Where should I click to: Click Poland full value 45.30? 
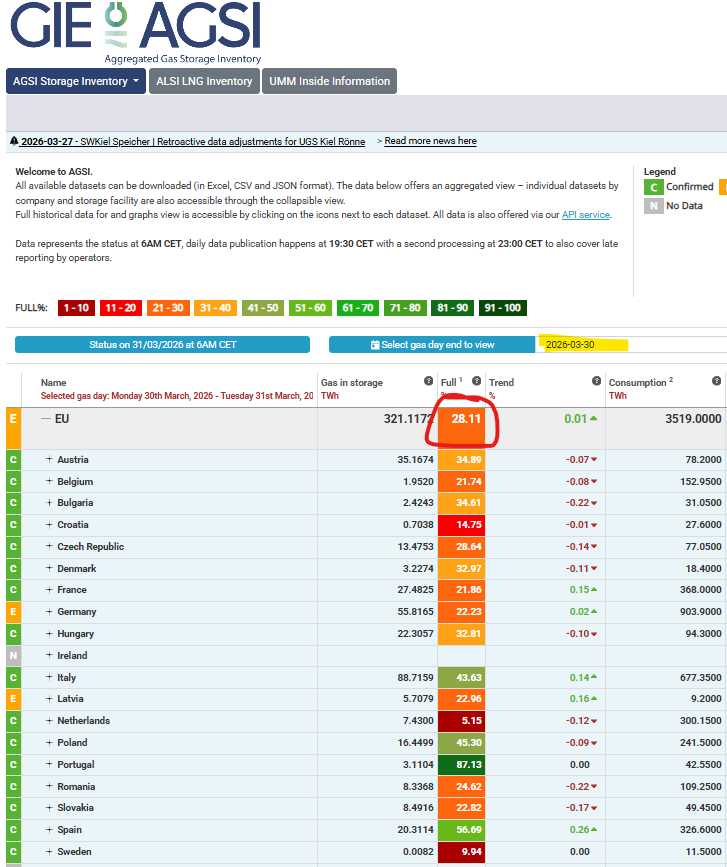(462, 743)
